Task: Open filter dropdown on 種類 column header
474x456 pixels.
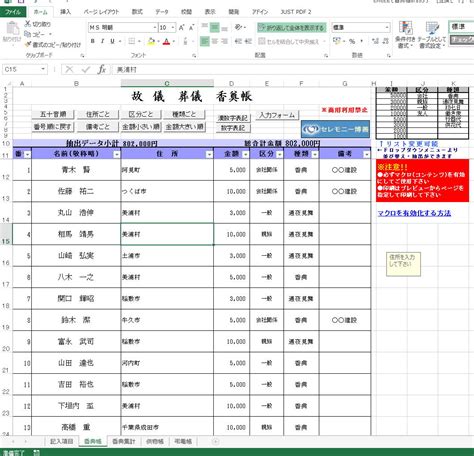Action: [315, 154]
